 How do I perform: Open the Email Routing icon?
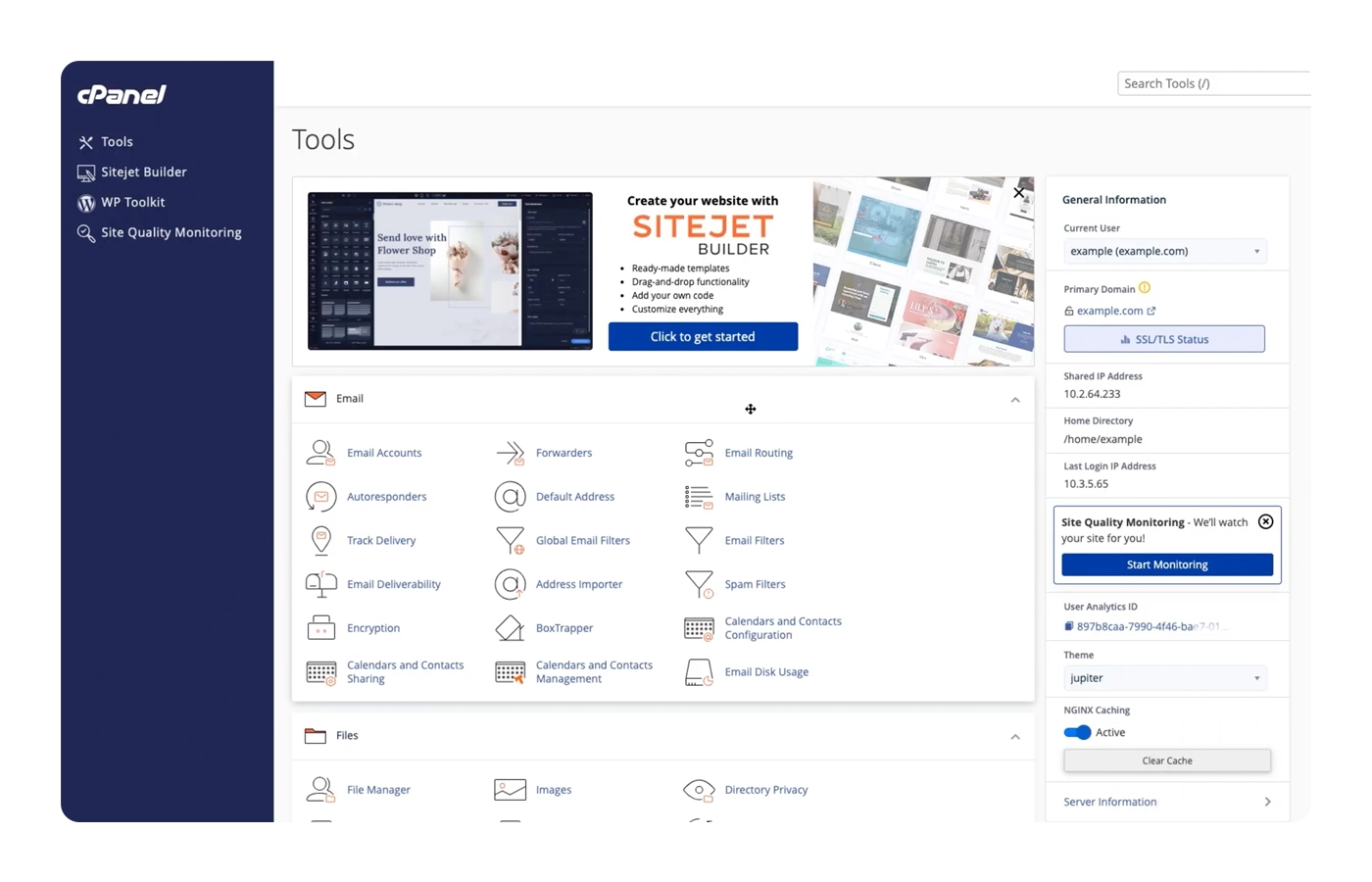point(699,453)
